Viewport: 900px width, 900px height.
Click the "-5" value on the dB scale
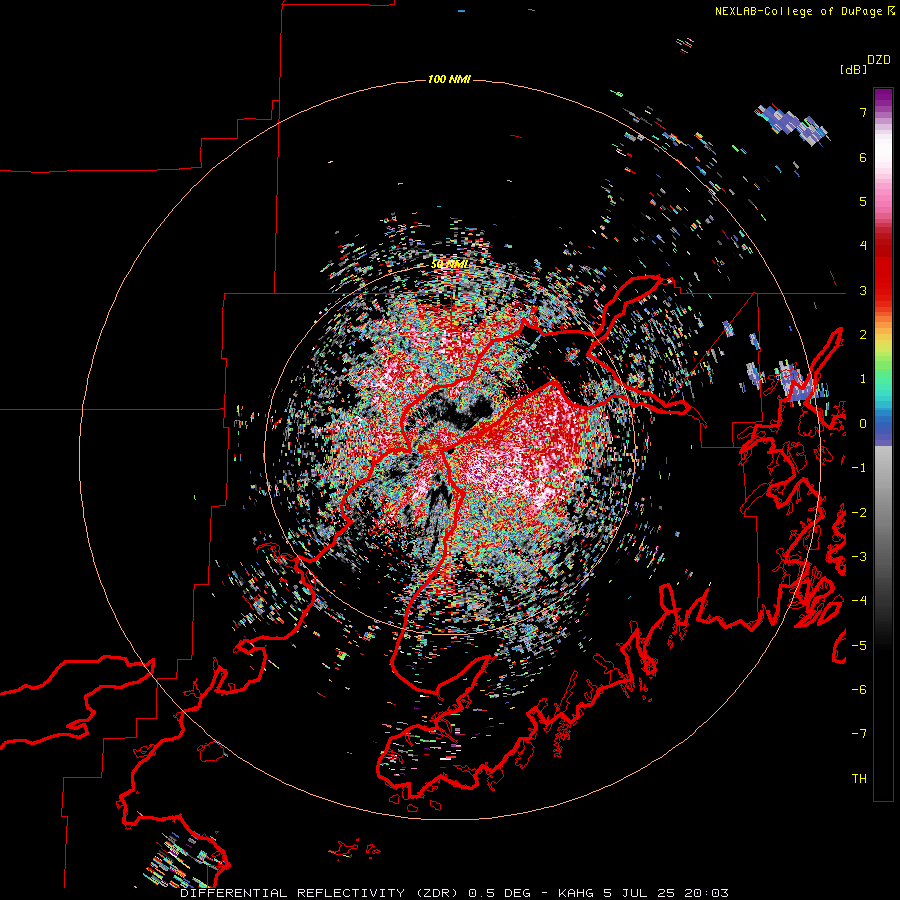[859, 645]
